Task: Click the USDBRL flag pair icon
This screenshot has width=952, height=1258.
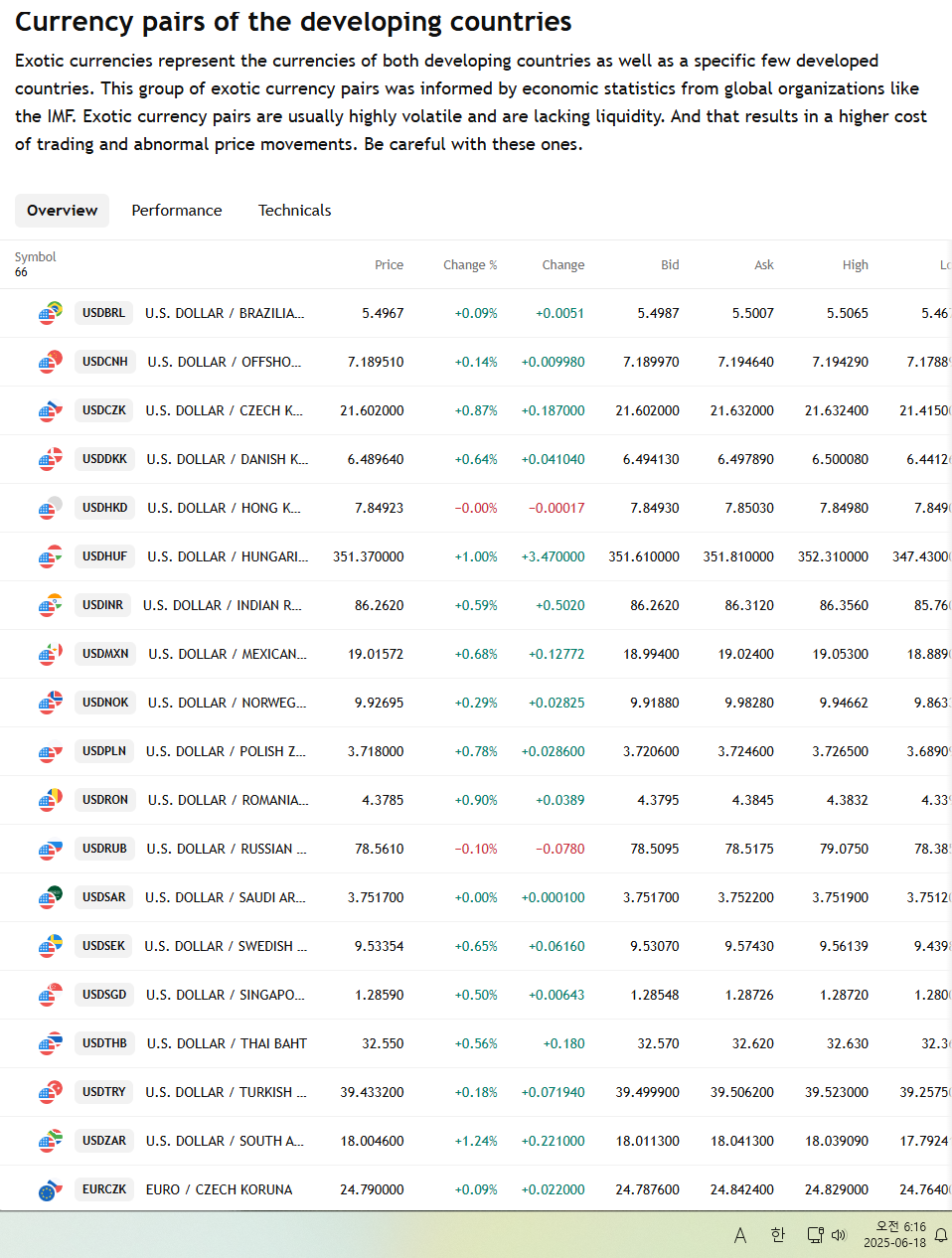Action: click(x=51, y=313)
